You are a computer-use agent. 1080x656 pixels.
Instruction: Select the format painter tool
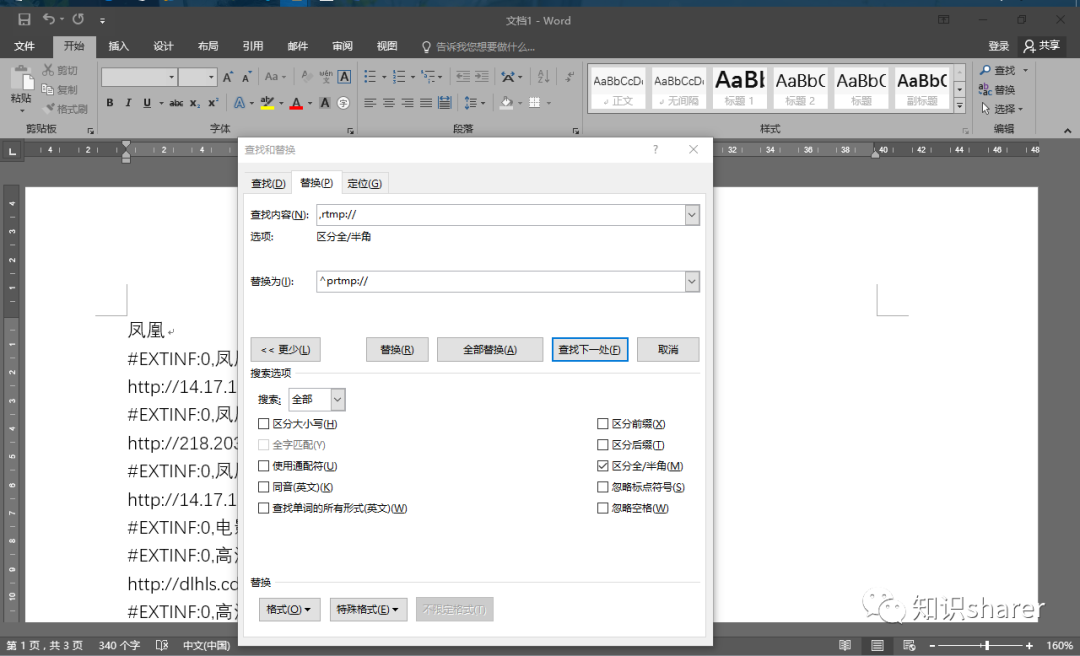(62, 108)
